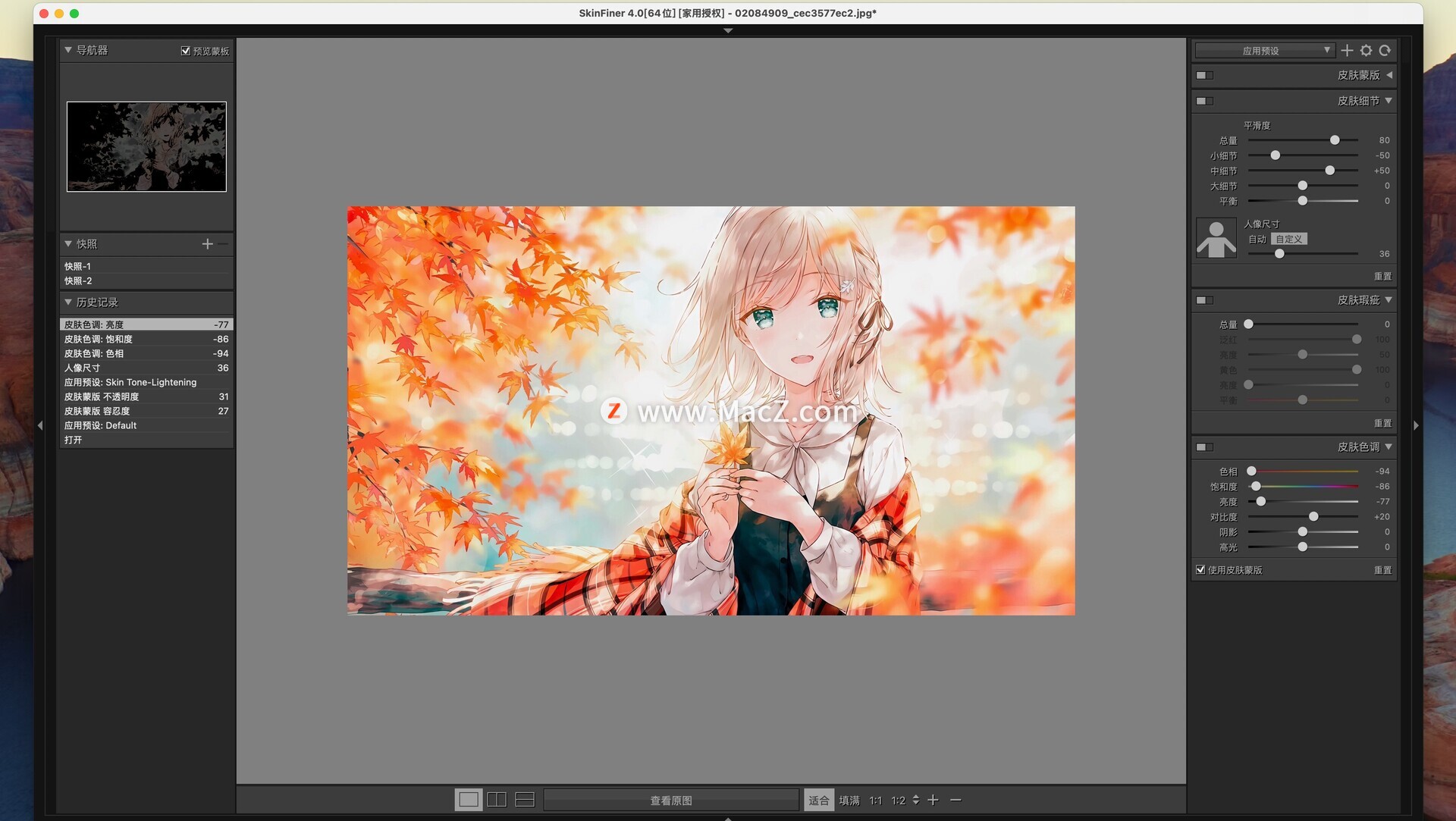Add a new preset with plus icon
The image size is (1456, 821).
tap(1347, 51)
